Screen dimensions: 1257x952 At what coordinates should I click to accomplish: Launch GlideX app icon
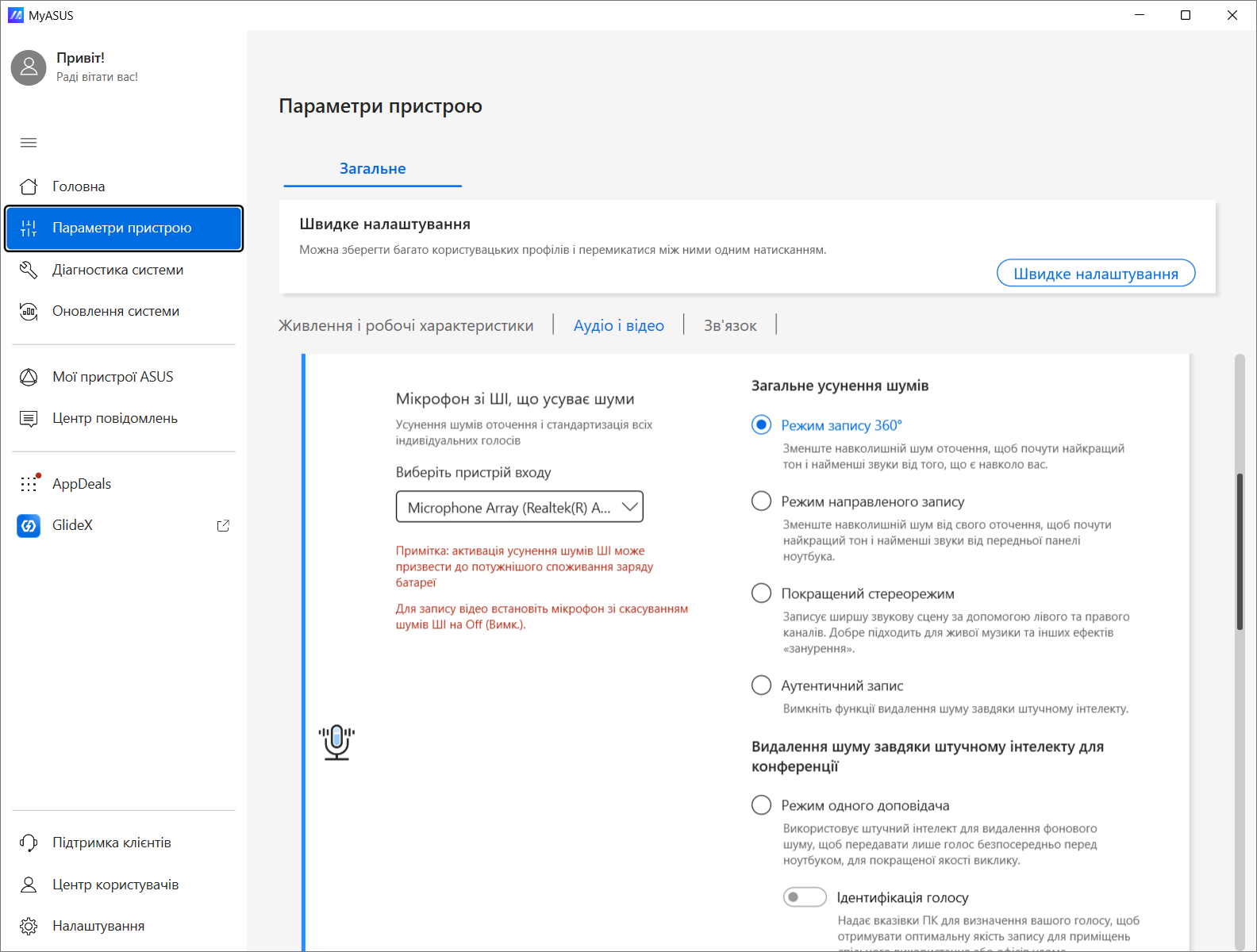(x=29, y=525)
